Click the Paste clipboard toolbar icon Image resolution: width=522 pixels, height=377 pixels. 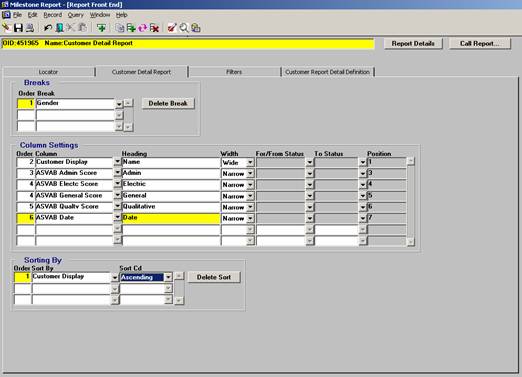(x=82, y=28)
